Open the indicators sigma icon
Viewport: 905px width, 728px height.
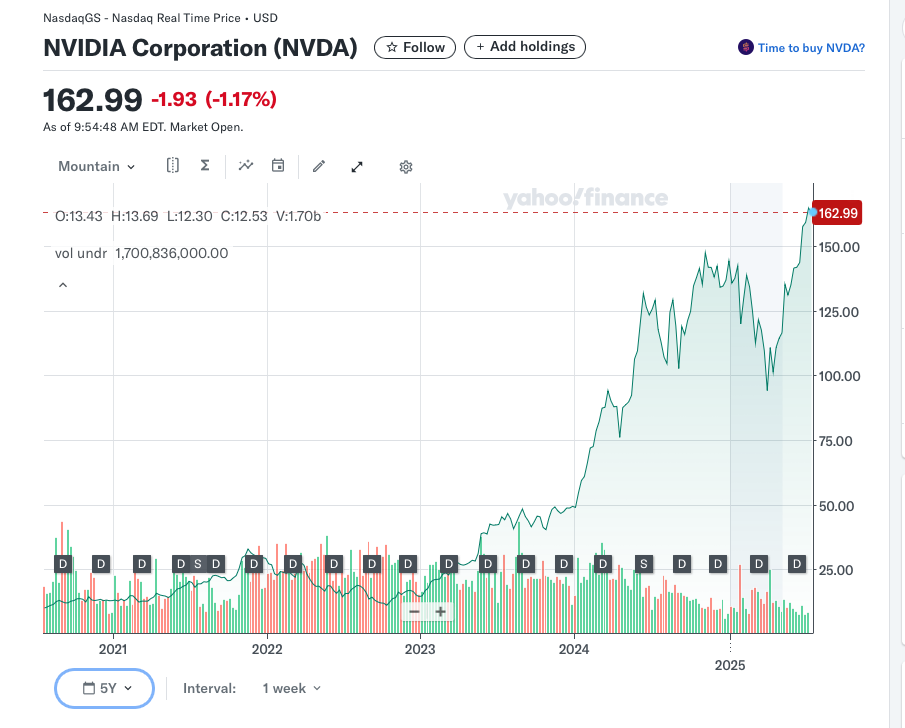tap(204, 166)
